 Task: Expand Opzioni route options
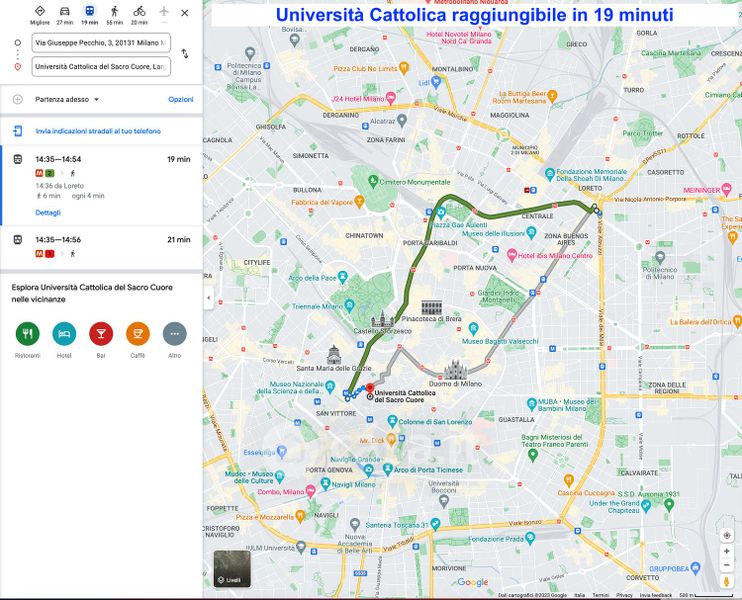point(180,100)
